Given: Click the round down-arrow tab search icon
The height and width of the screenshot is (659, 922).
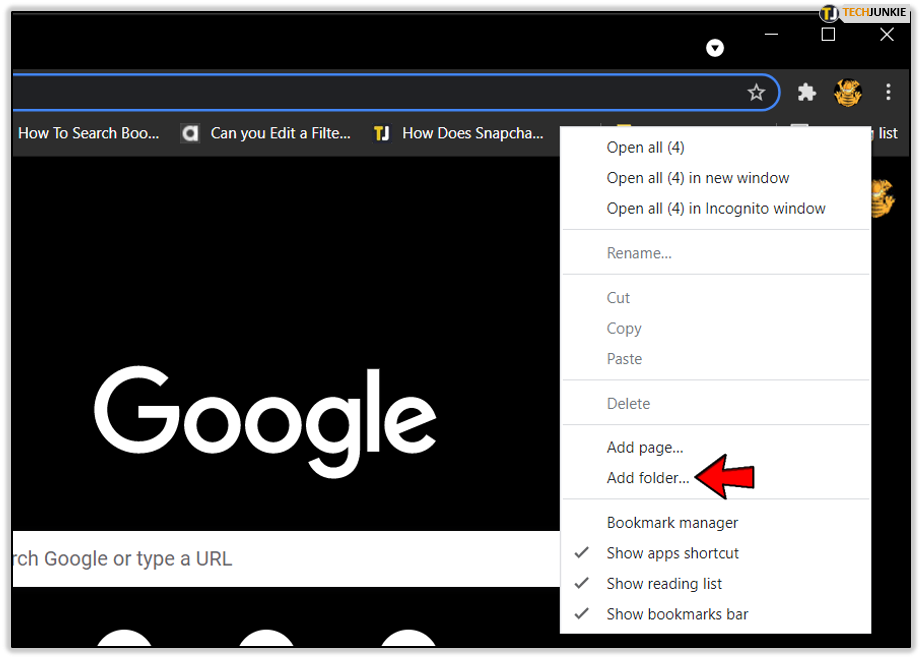Looking at the screenshot, I should tap(714, 48).
